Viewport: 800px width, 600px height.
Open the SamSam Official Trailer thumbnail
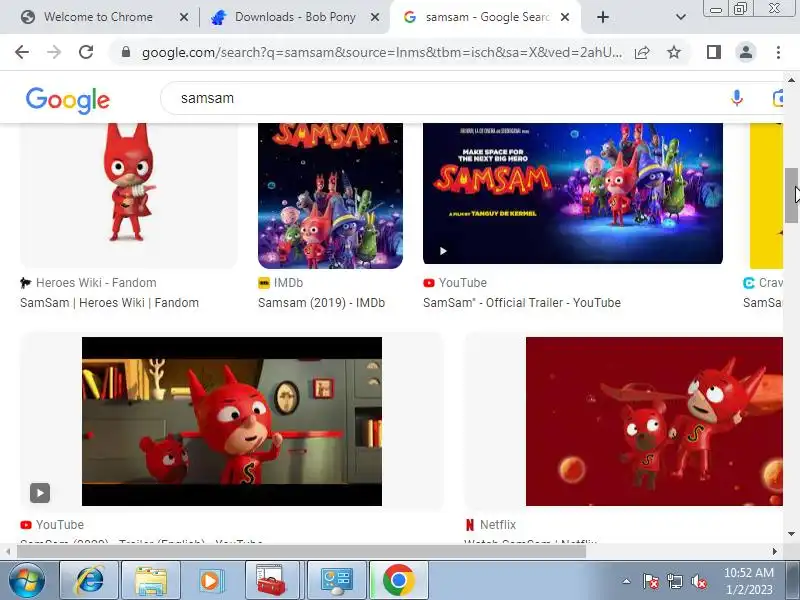click(572, 193)
